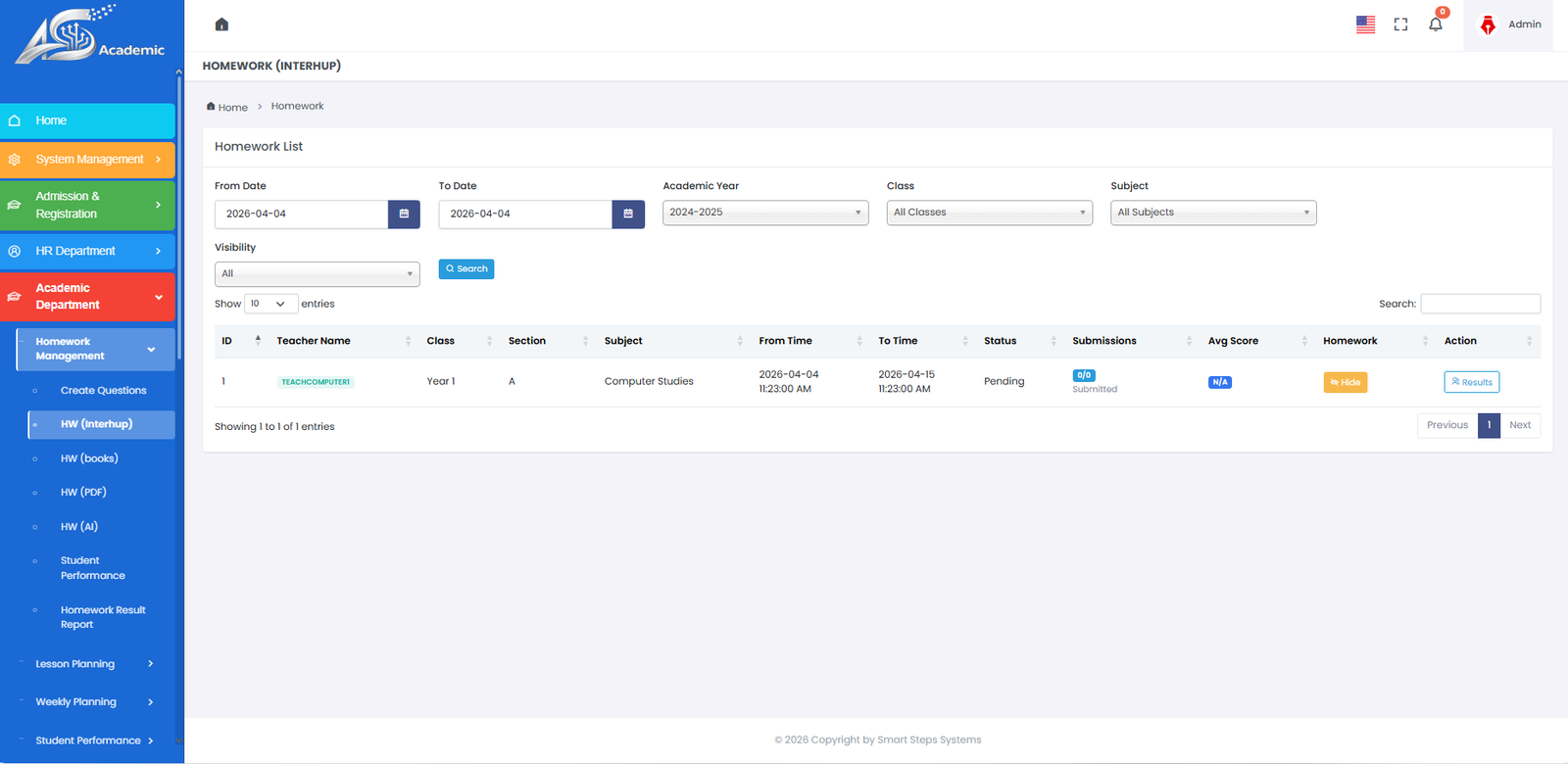Change language via US flag icon

tap(1365, 24)
